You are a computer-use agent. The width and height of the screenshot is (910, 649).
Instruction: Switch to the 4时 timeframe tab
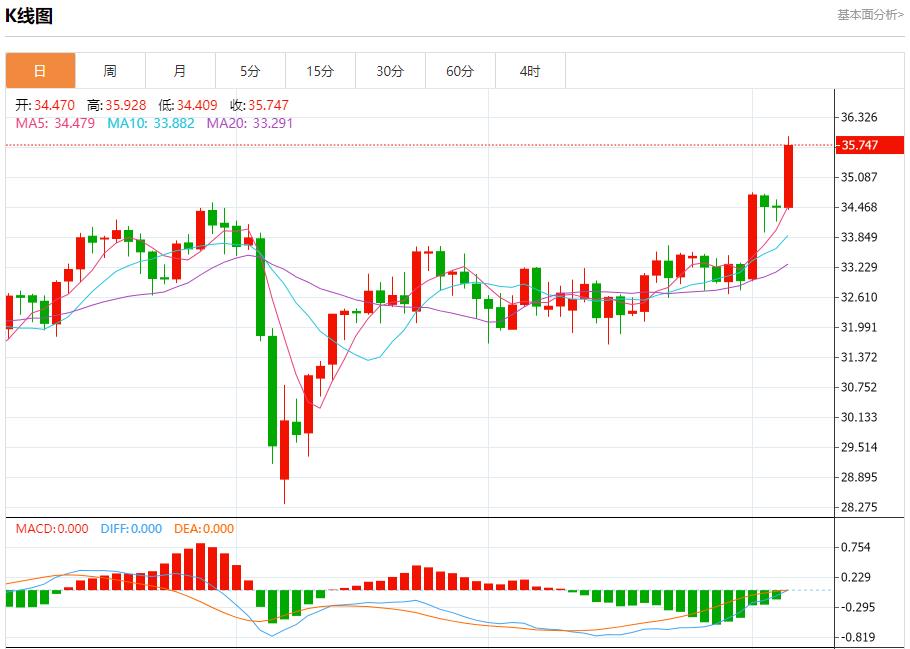pyautogui.click(x=530, y=71)
